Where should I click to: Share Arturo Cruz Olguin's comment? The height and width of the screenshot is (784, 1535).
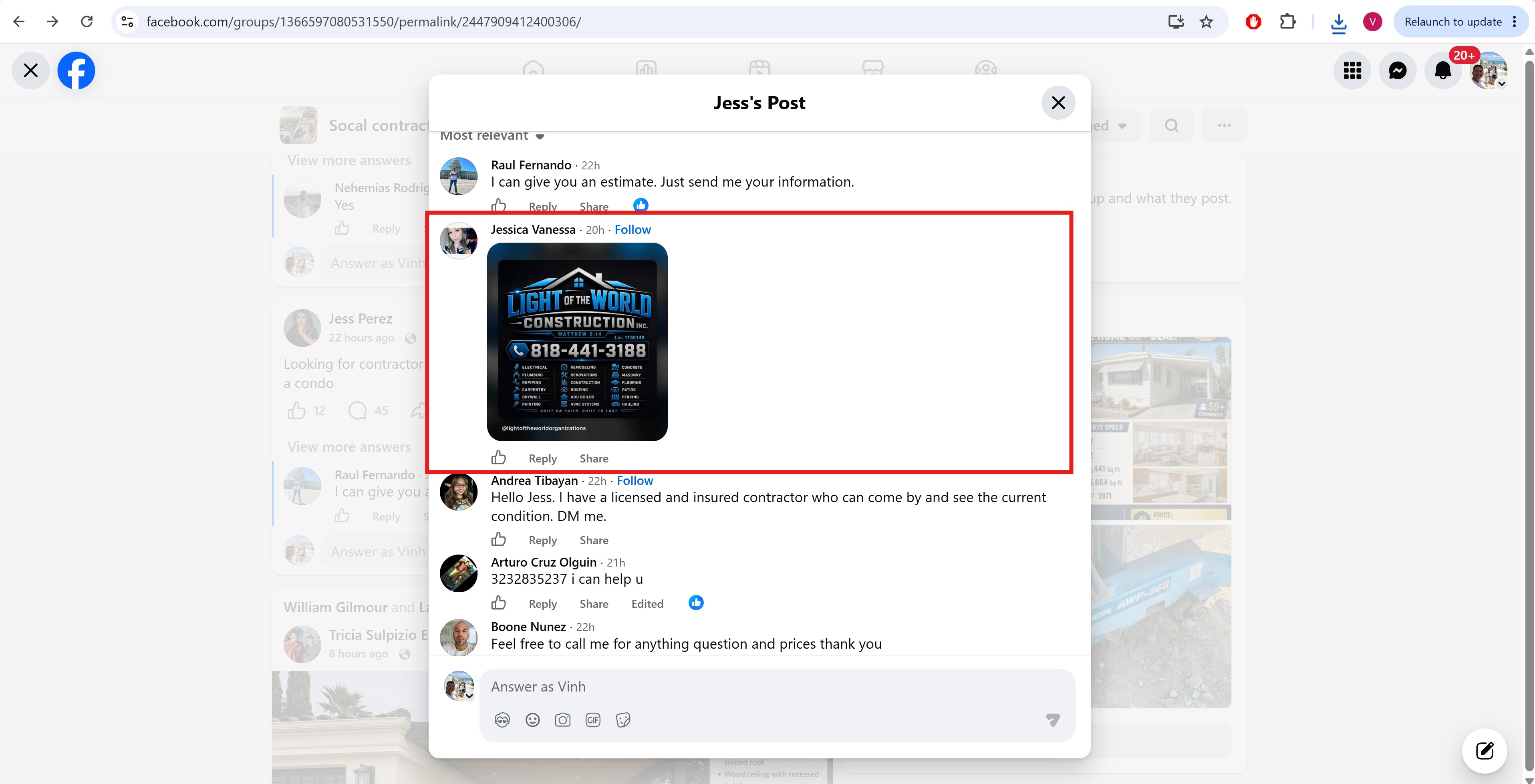coord(594,604)
